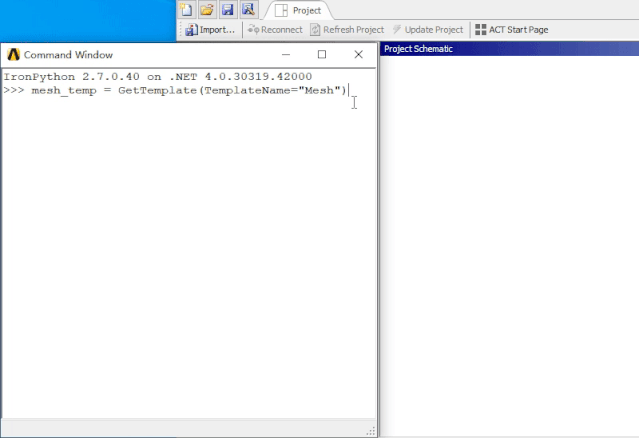Click the Save As icon
Screen dimensions: 639x438
coord(248,9)
